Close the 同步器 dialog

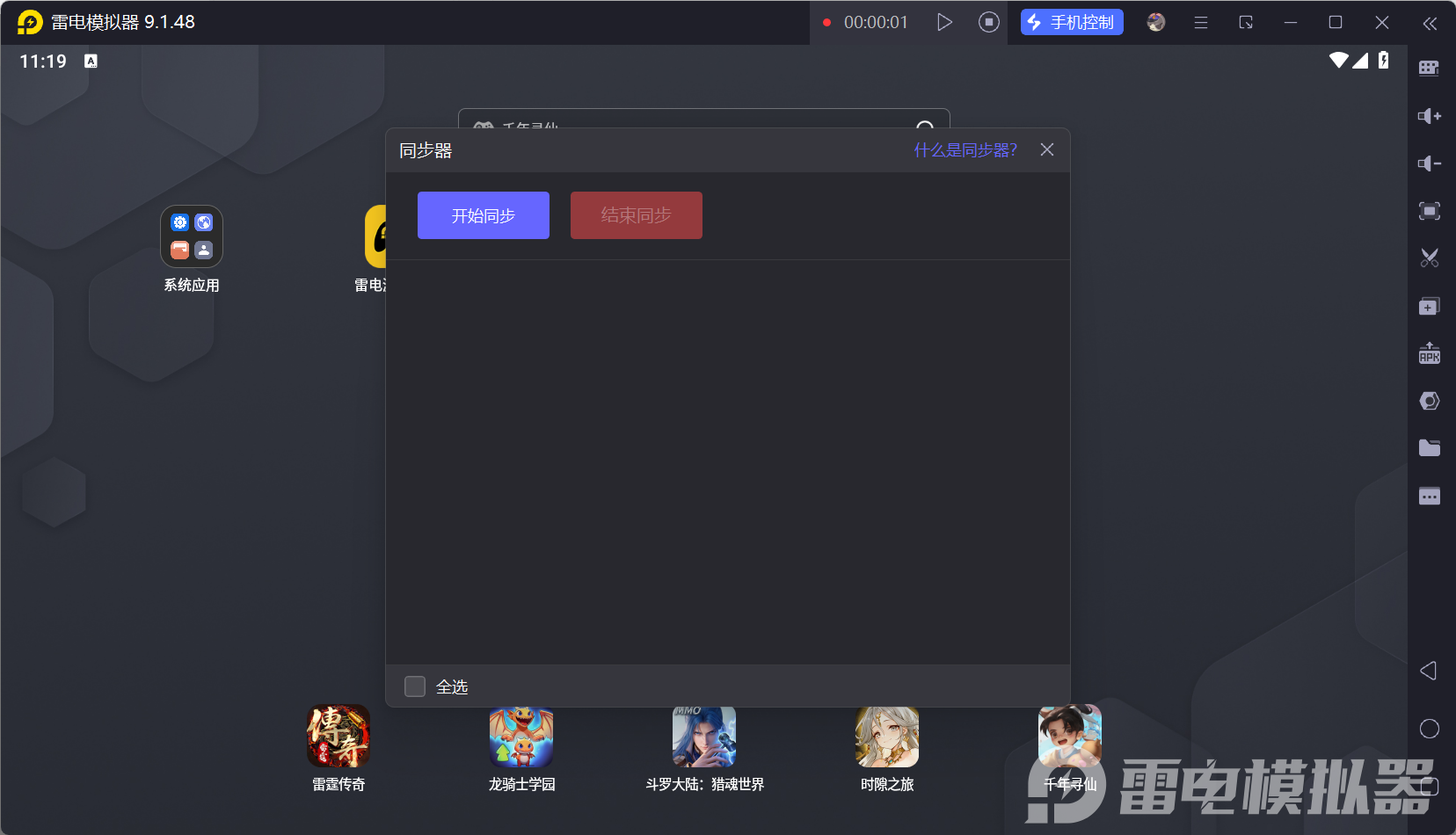point(1047,149)
